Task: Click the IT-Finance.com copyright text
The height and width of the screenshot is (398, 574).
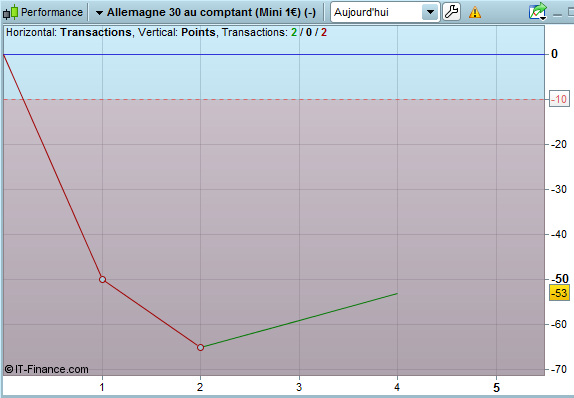Action: [x=46, y=369]
